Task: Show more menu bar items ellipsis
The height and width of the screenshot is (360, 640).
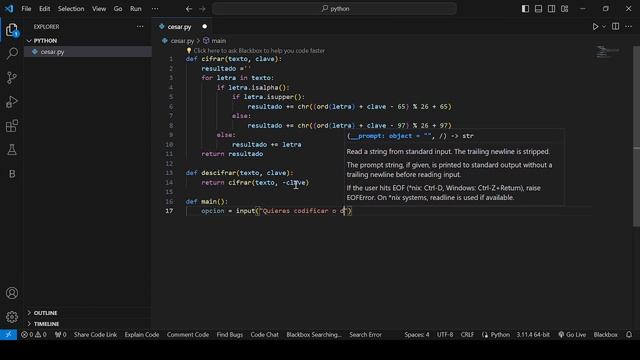Action: [155, 9]
